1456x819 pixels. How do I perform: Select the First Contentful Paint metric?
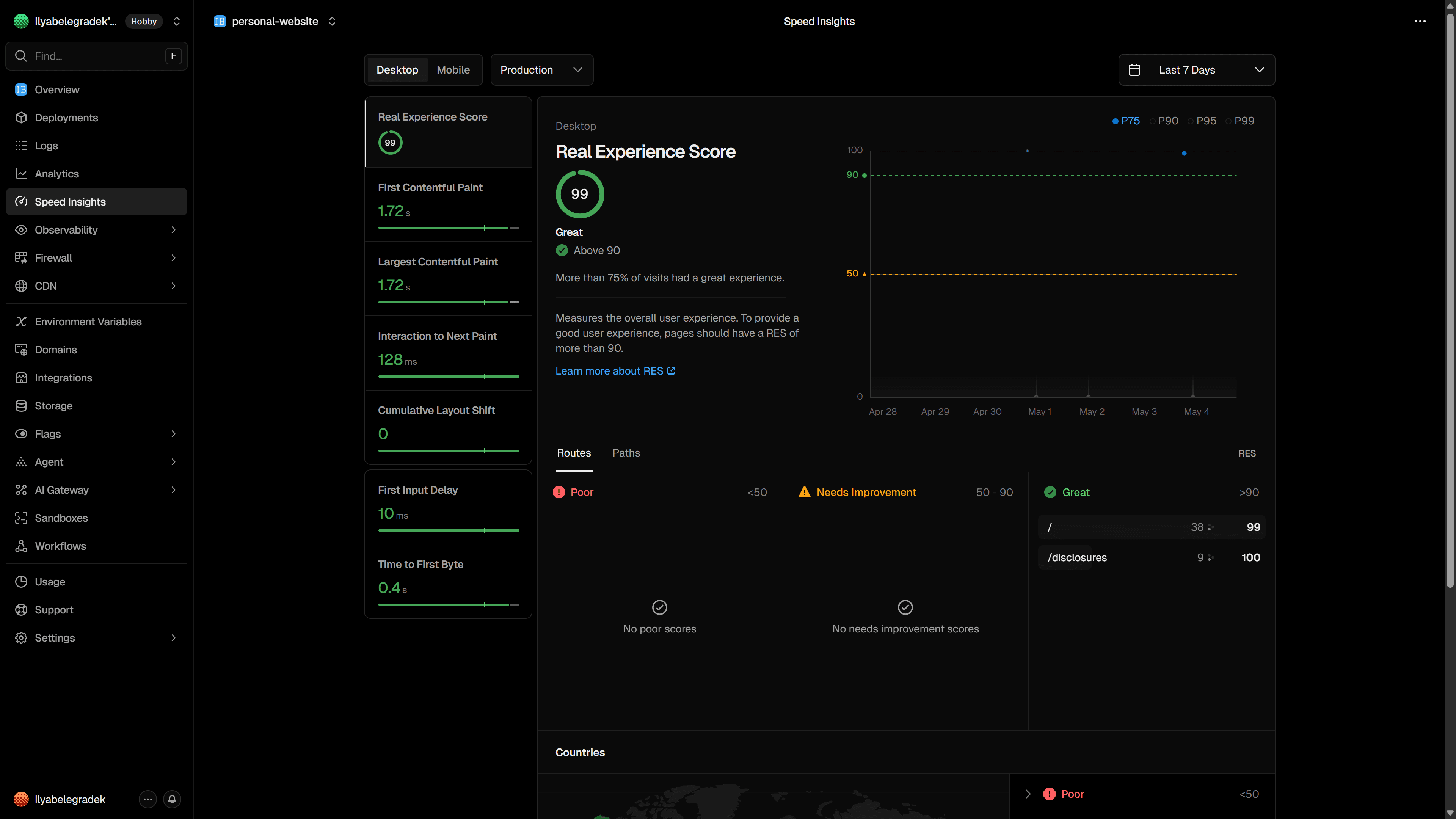click(448, 205)
